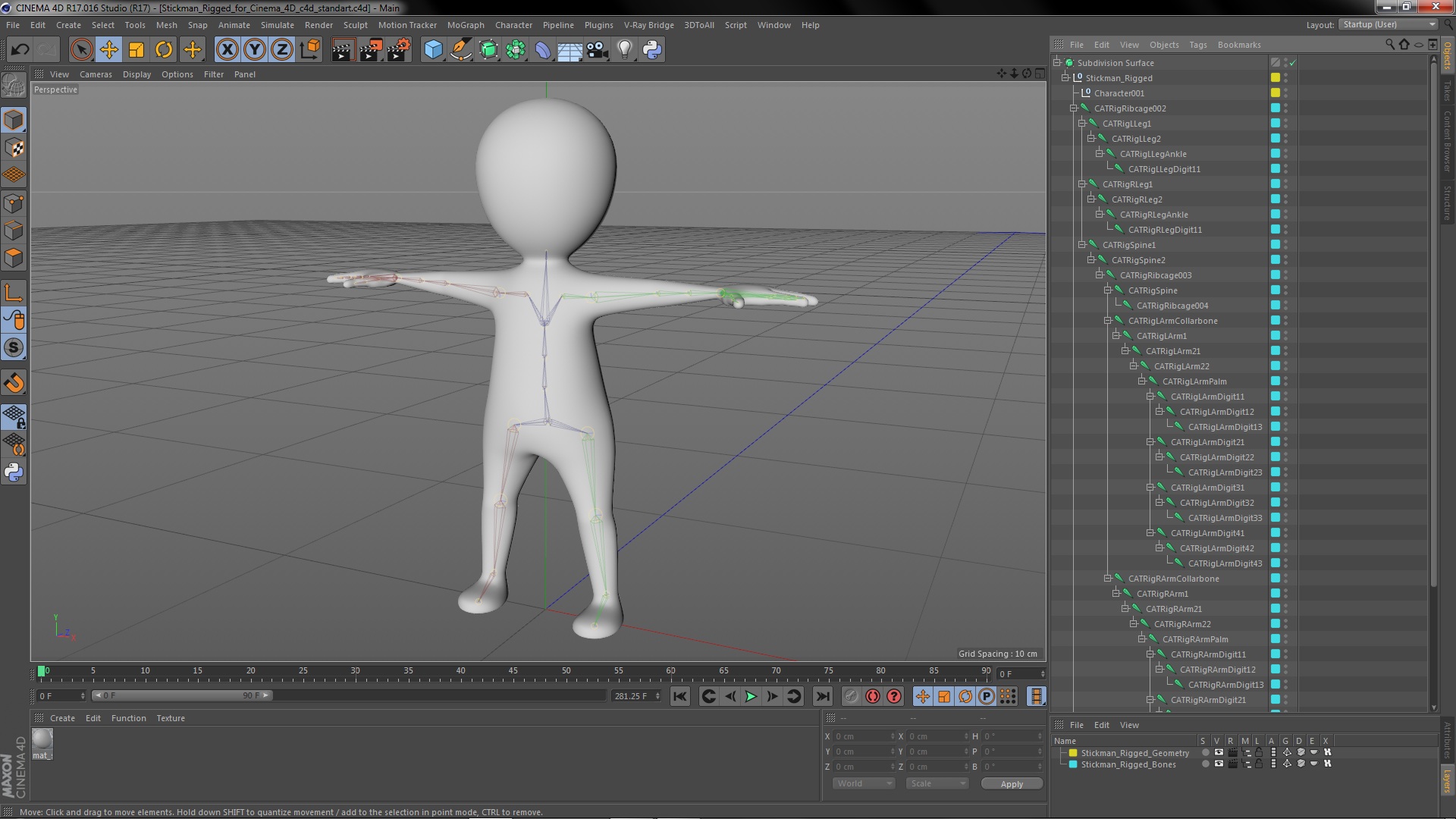Click Stickman_Rigged_Bones layer color swatch
Viewport: 1456px width, 819px height.
1073,764
